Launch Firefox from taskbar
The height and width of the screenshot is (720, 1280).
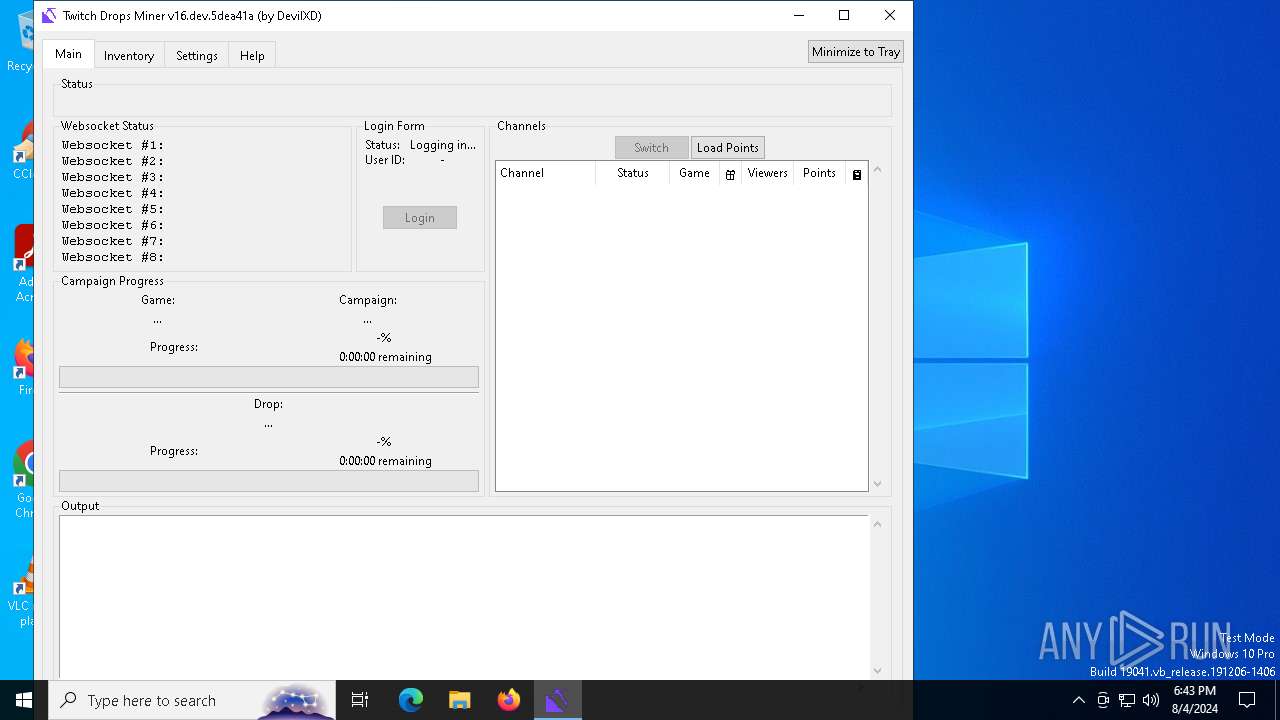(x=508, y=700)
